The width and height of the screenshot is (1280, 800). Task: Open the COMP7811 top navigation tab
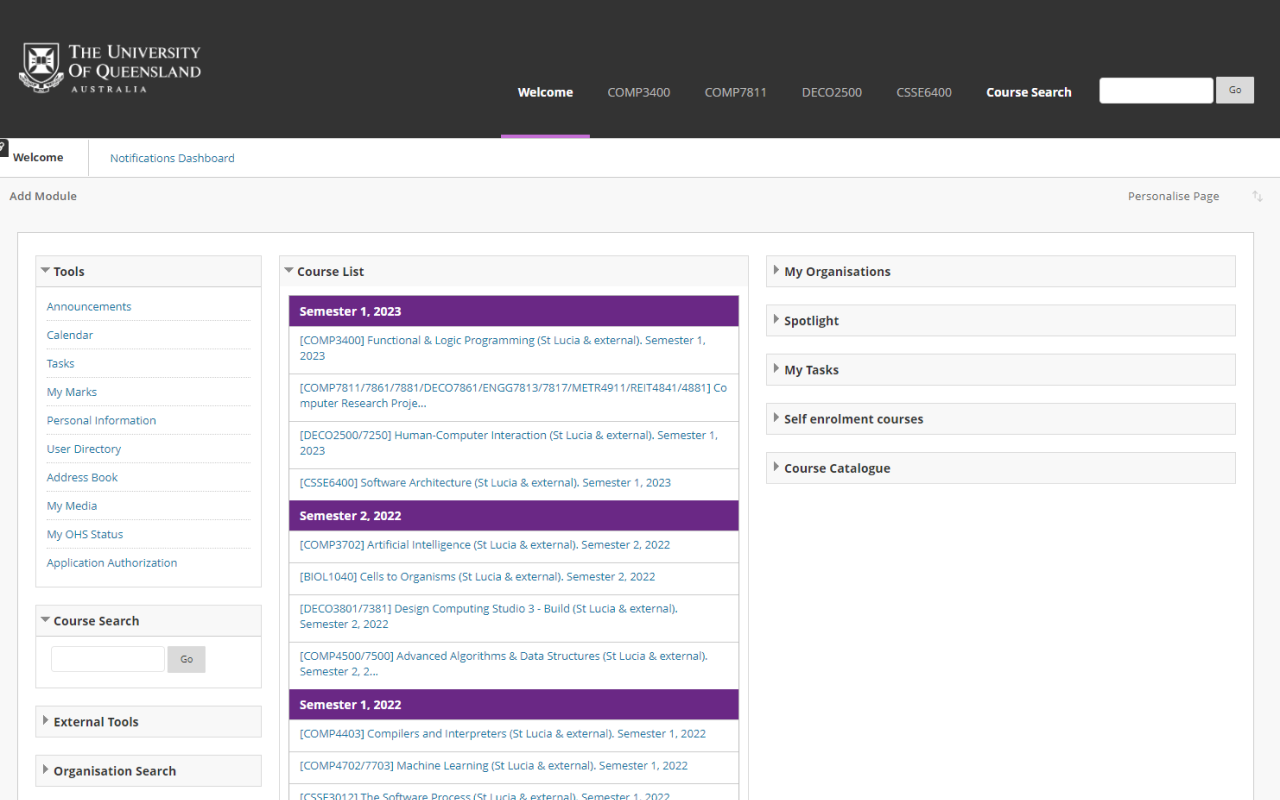(735, 92)
